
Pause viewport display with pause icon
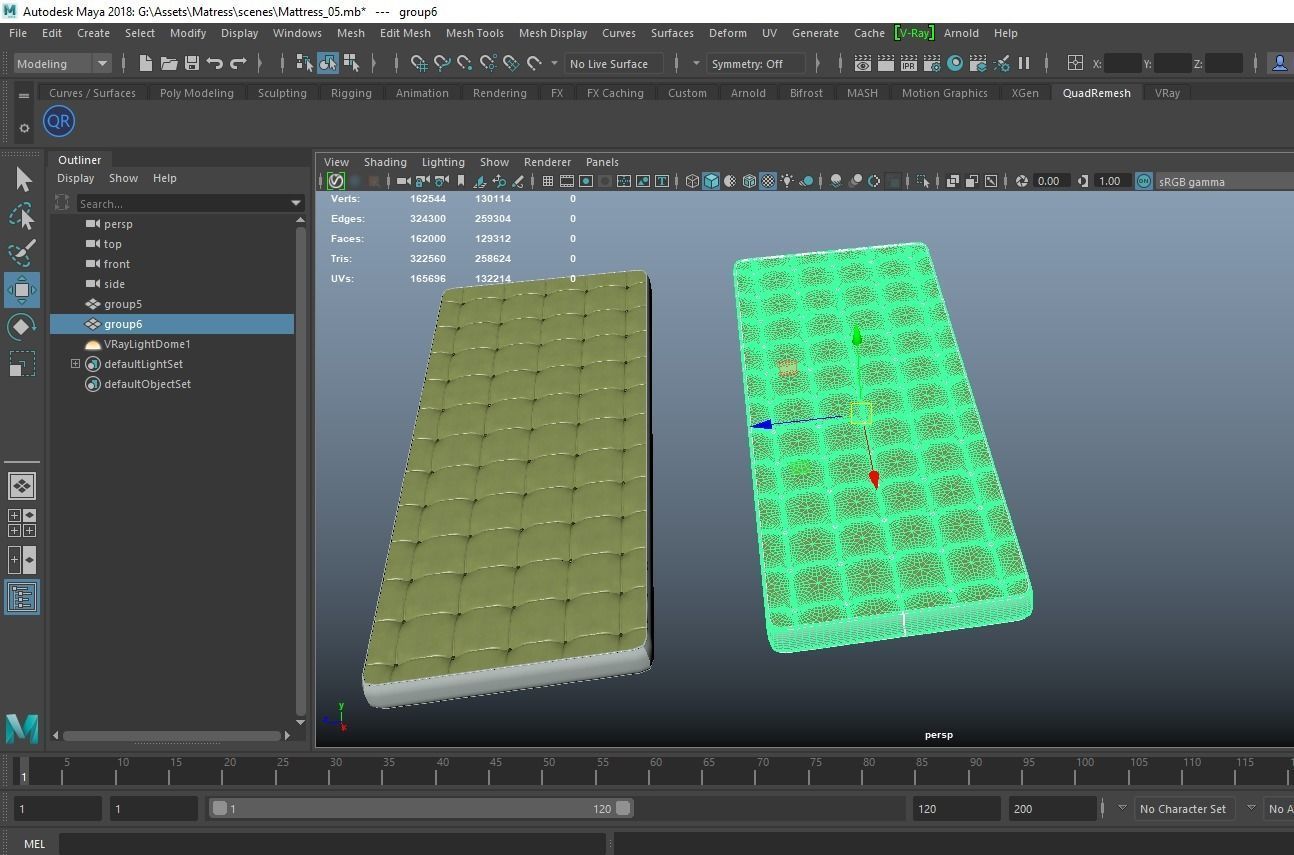coord(1024,63)
